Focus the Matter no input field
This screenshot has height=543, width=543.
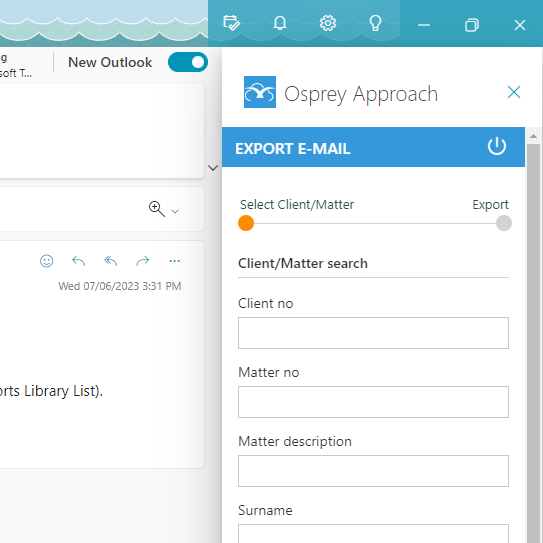click(x=373, y=402)
